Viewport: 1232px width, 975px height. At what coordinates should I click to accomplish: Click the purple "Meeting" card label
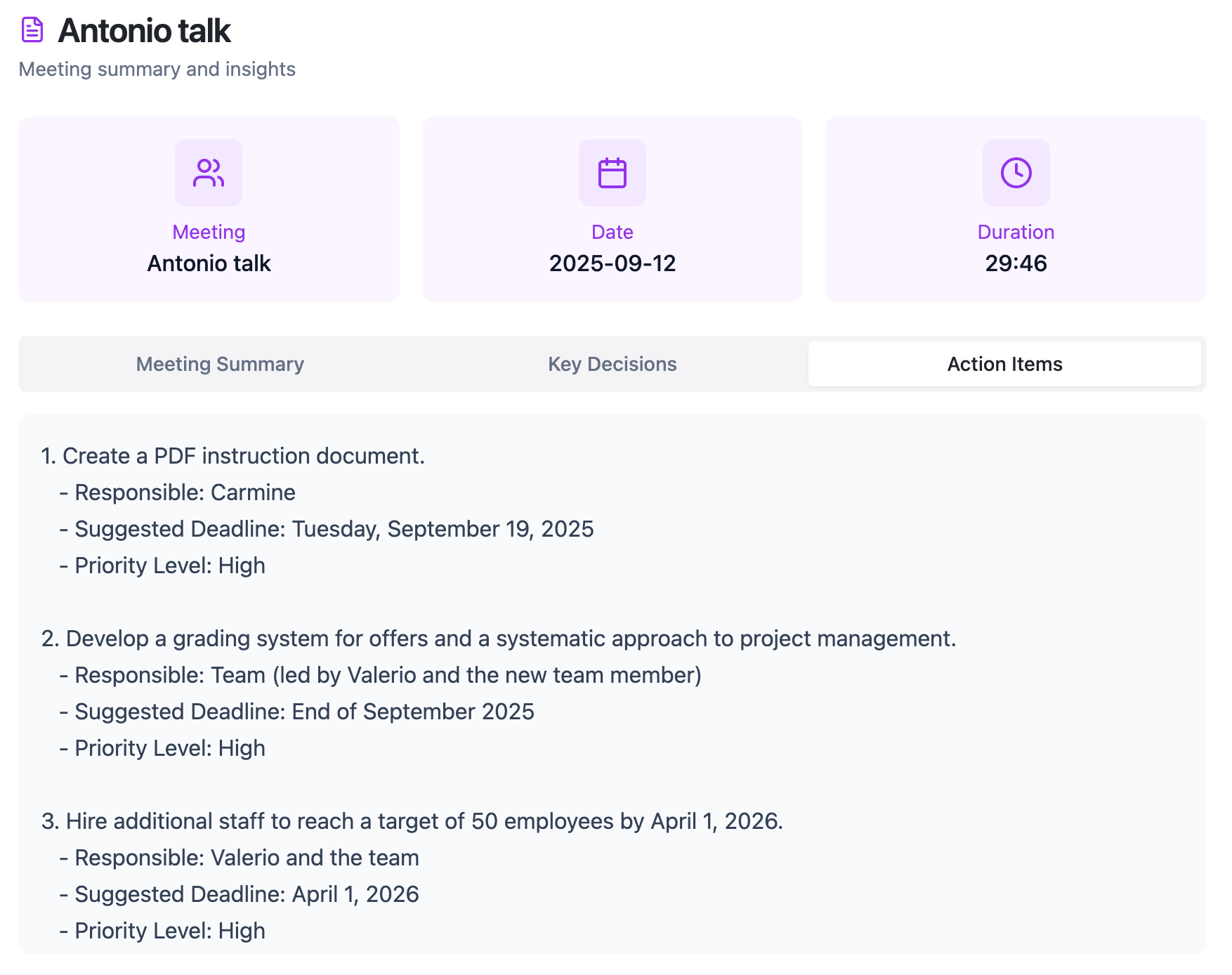point(209,232)
